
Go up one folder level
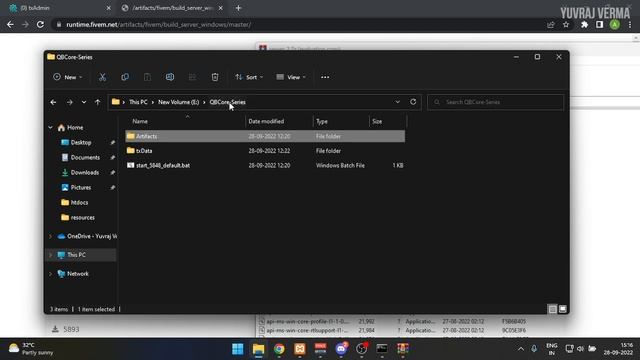[97, 102]
